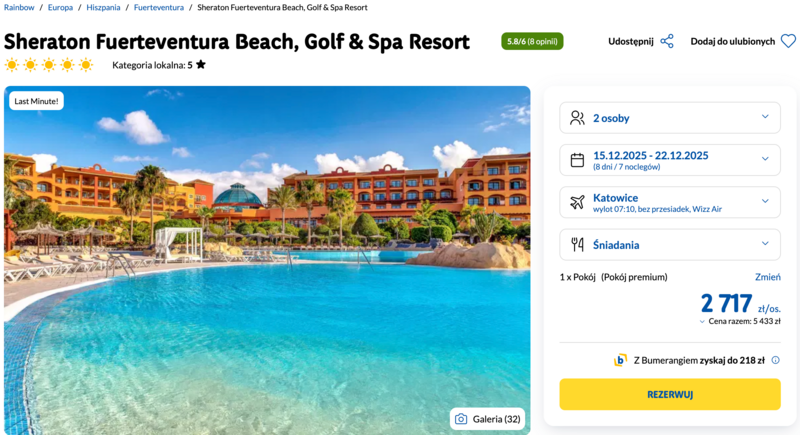Expand the Katowice departure airport dropdown
800x435 pixels.
765,202
